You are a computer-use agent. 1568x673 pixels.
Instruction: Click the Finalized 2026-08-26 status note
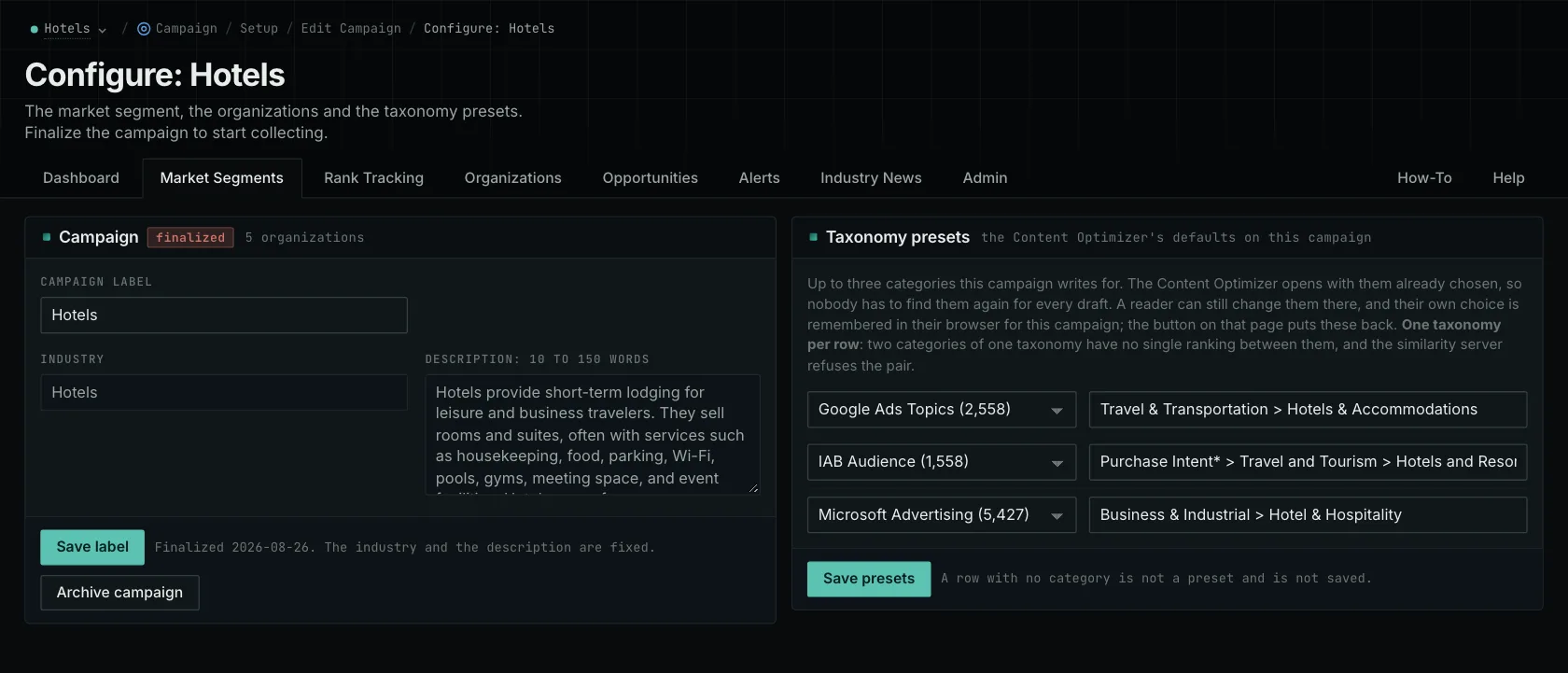(x=405, y=548)
